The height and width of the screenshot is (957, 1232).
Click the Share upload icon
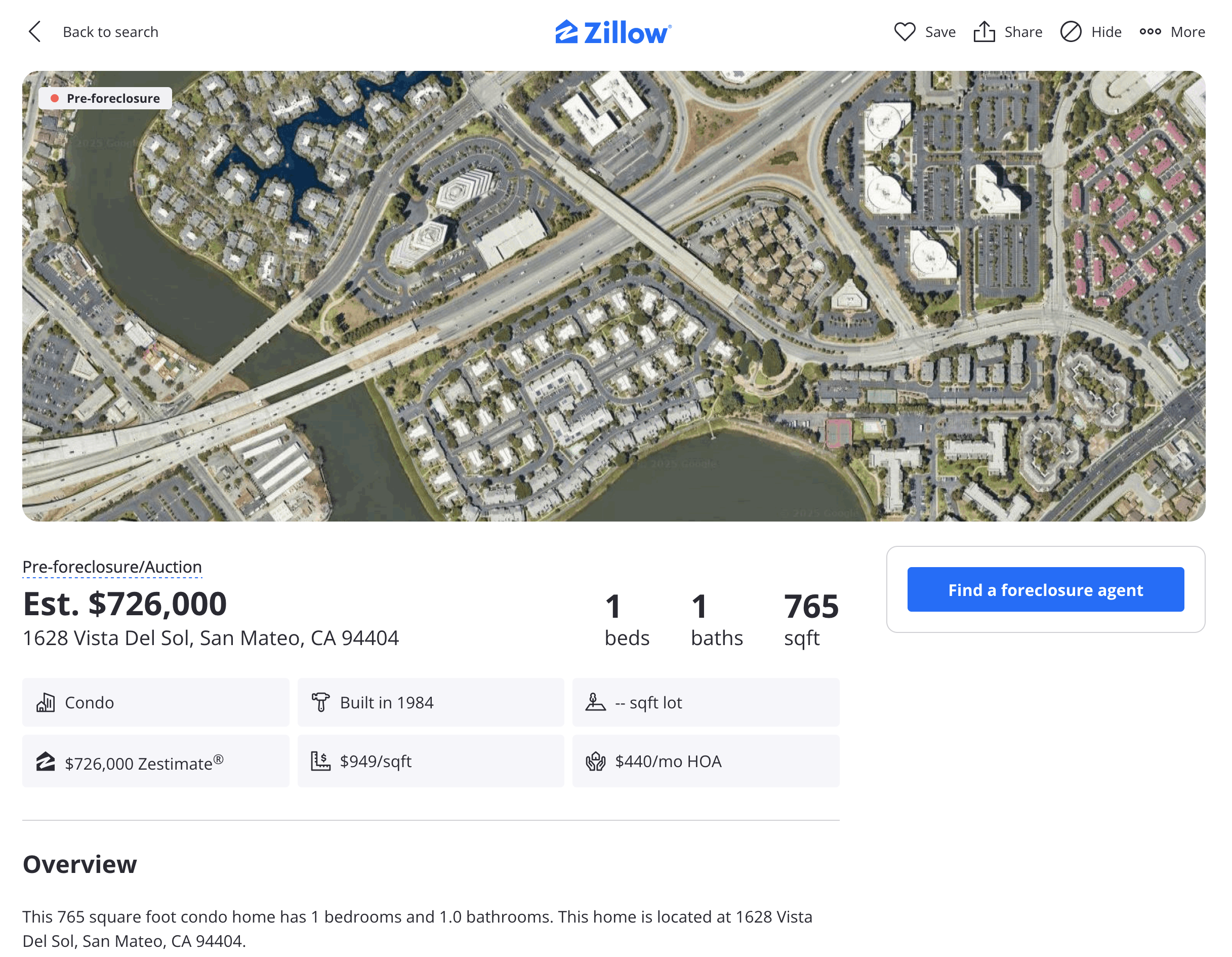[984, 31]
